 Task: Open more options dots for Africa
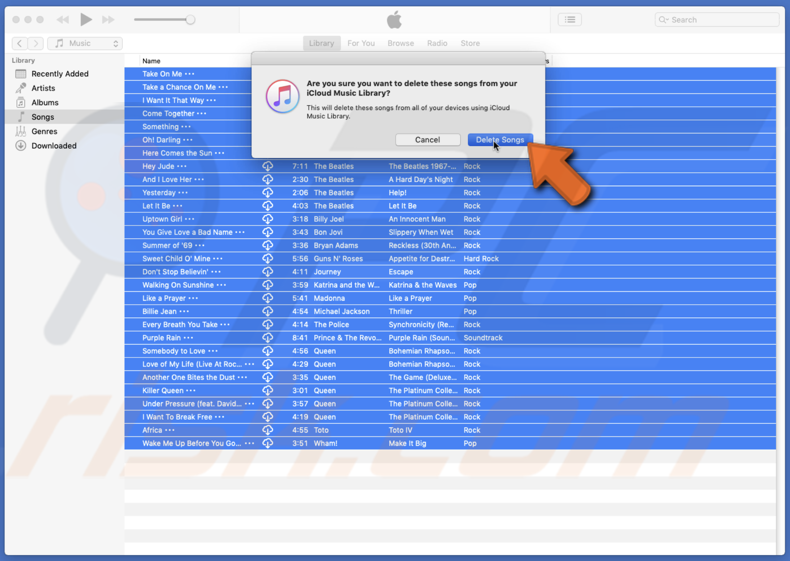click(169, 430)
